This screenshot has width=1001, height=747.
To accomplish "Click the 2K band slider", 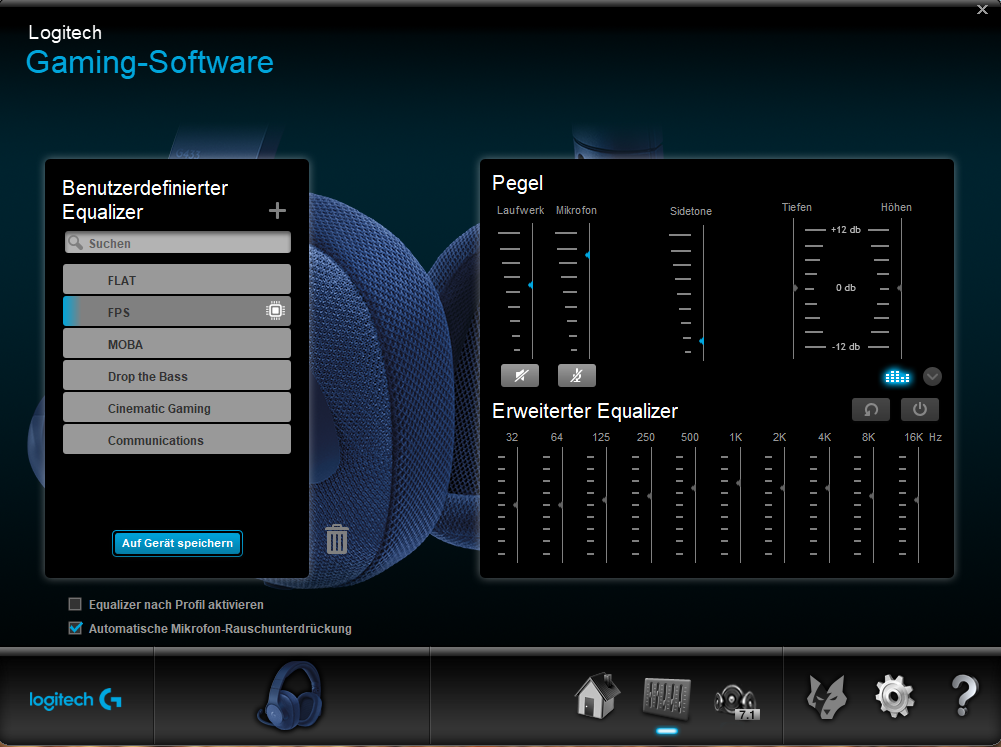I will [x=783, y=488].
